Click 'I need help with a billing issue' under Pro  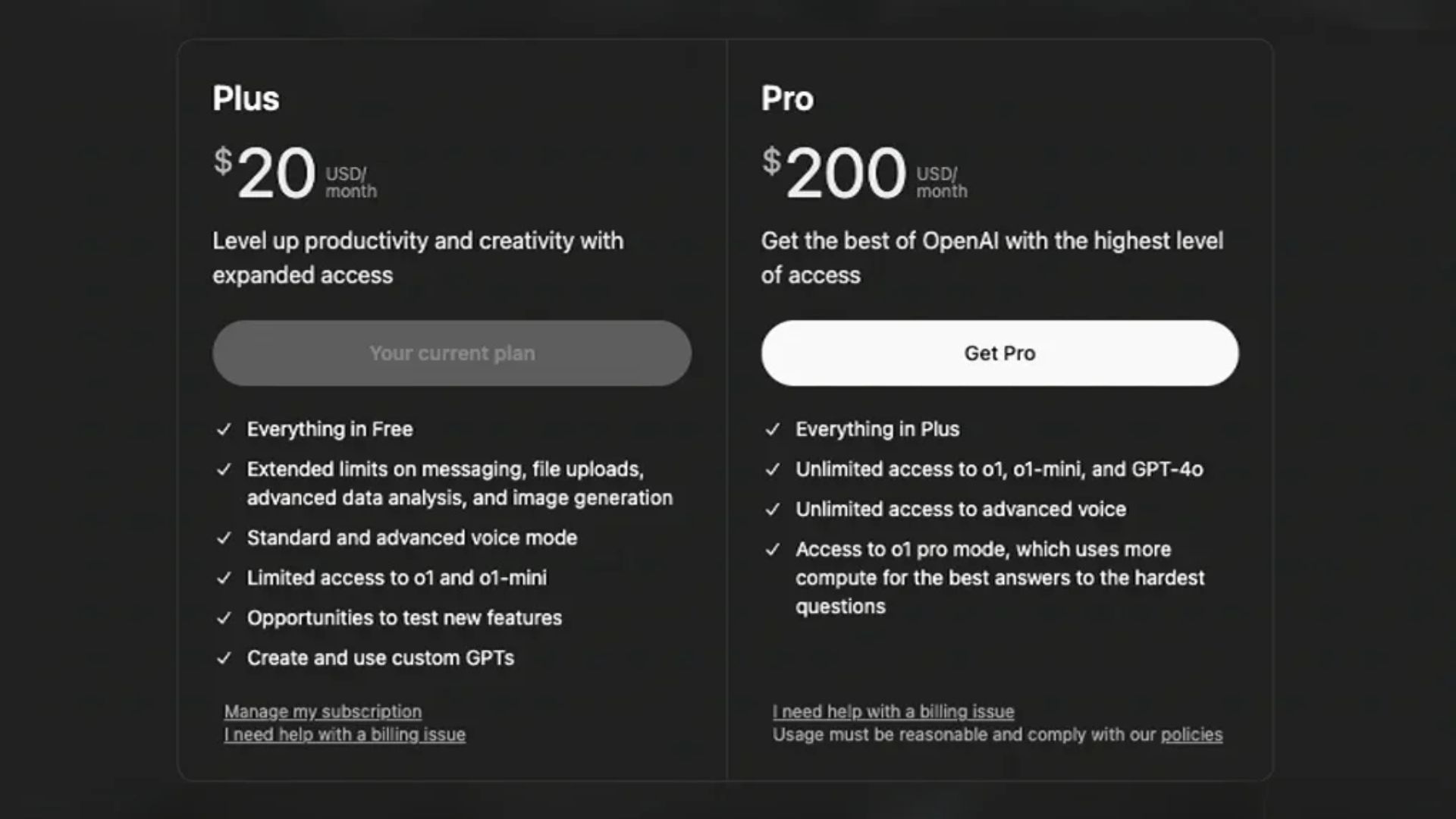893,711
